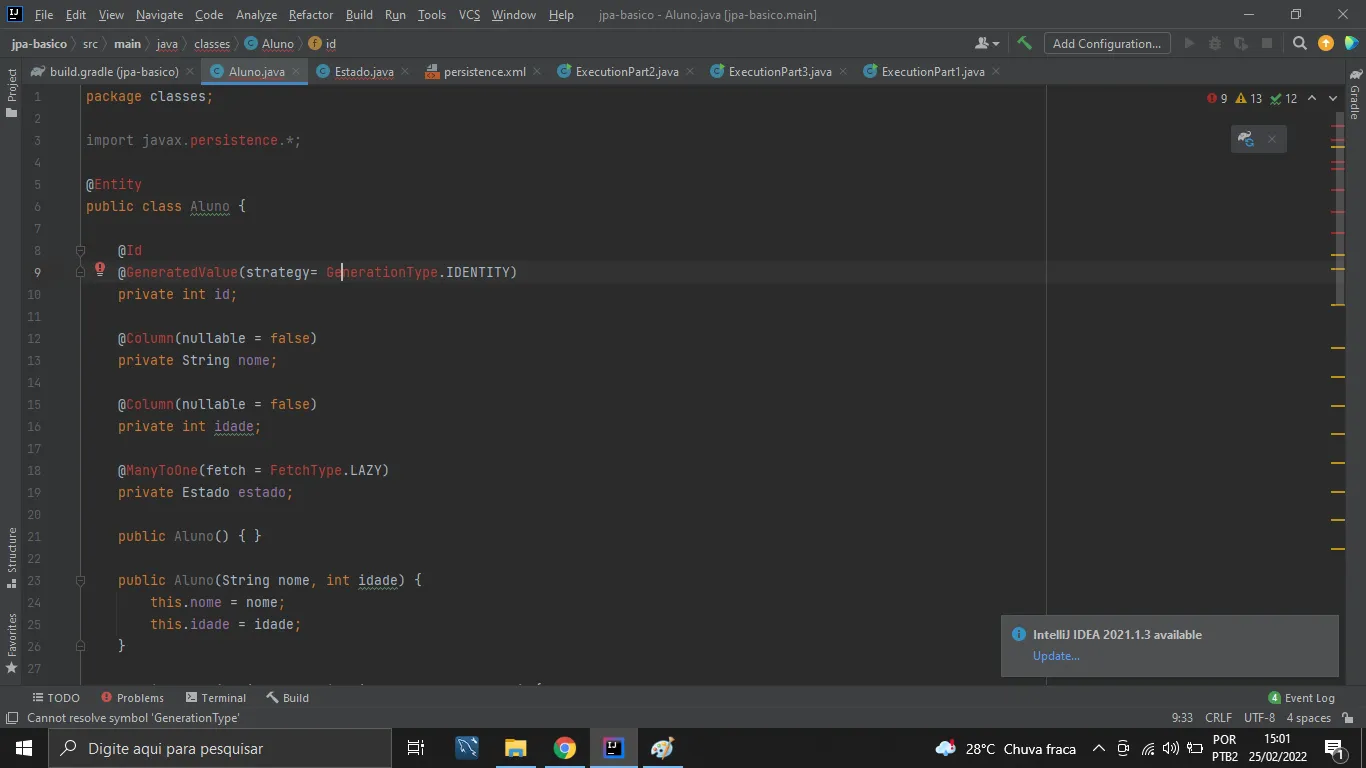
Task: Open the user account dropdown in toolbar
Action: 986,43
